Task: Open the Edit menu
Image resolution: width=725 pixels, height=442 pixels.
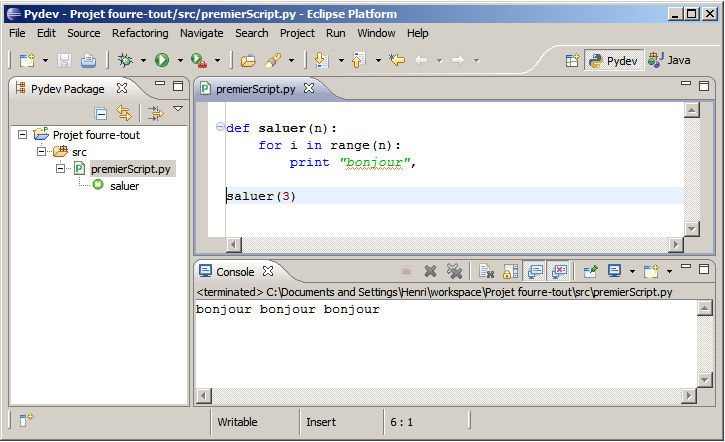Action: 46,33
